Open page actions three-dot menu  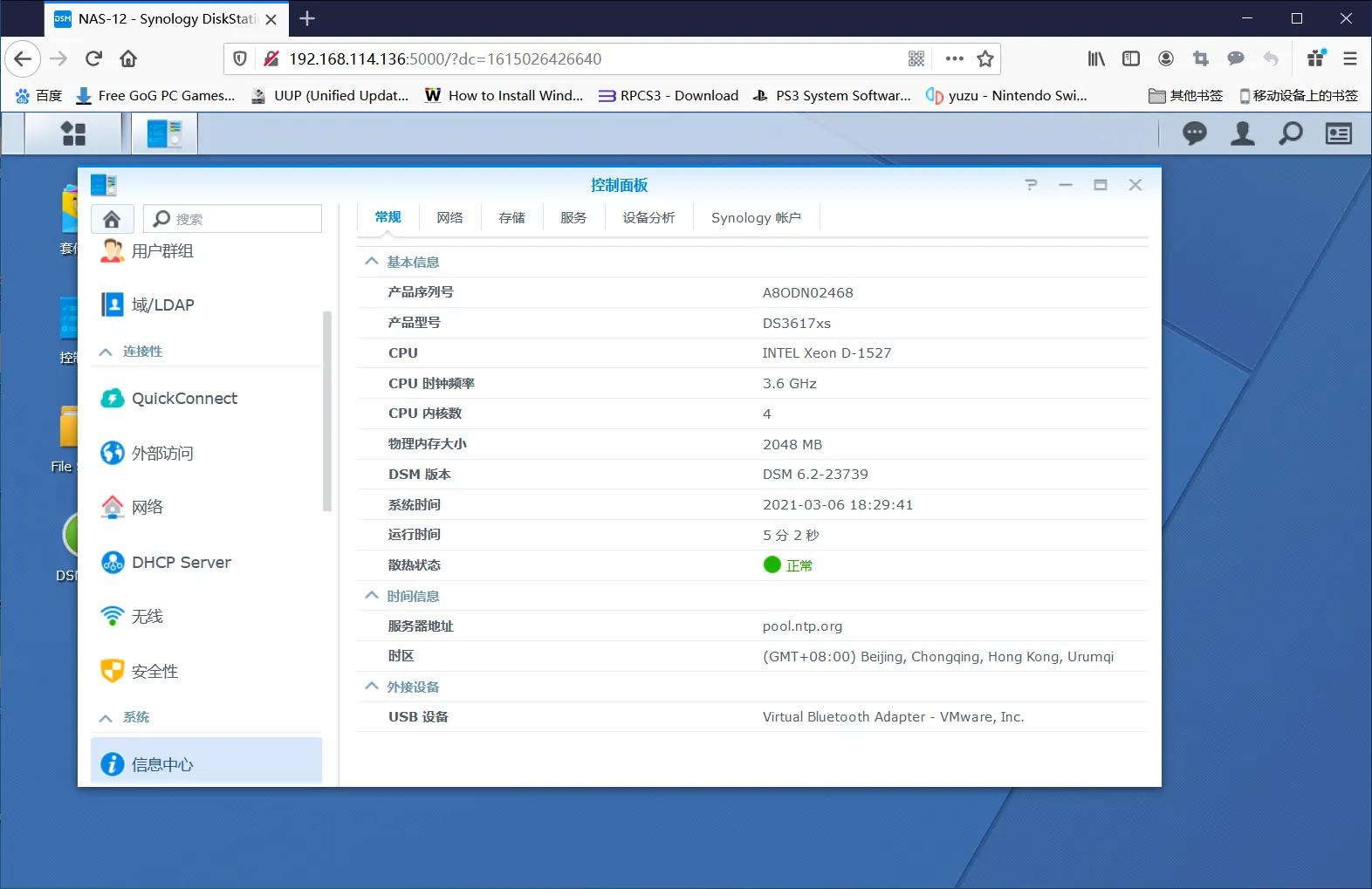click(x=954, y=58)
